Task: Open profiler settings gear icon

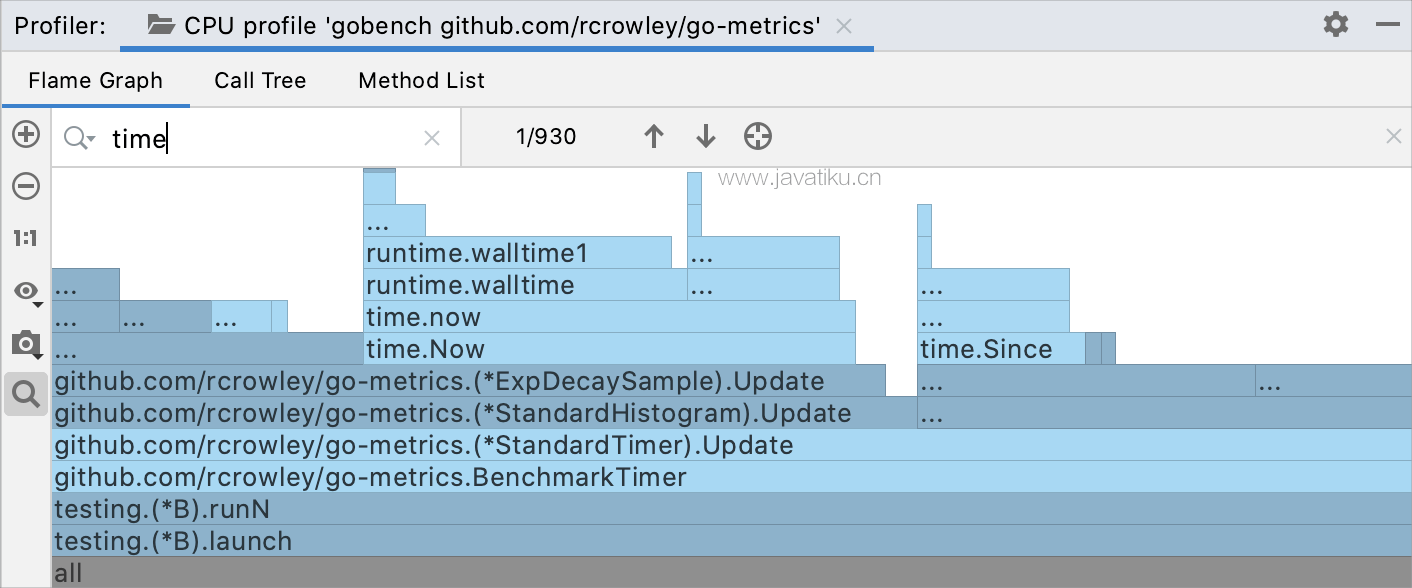Action: [1336, 25]
